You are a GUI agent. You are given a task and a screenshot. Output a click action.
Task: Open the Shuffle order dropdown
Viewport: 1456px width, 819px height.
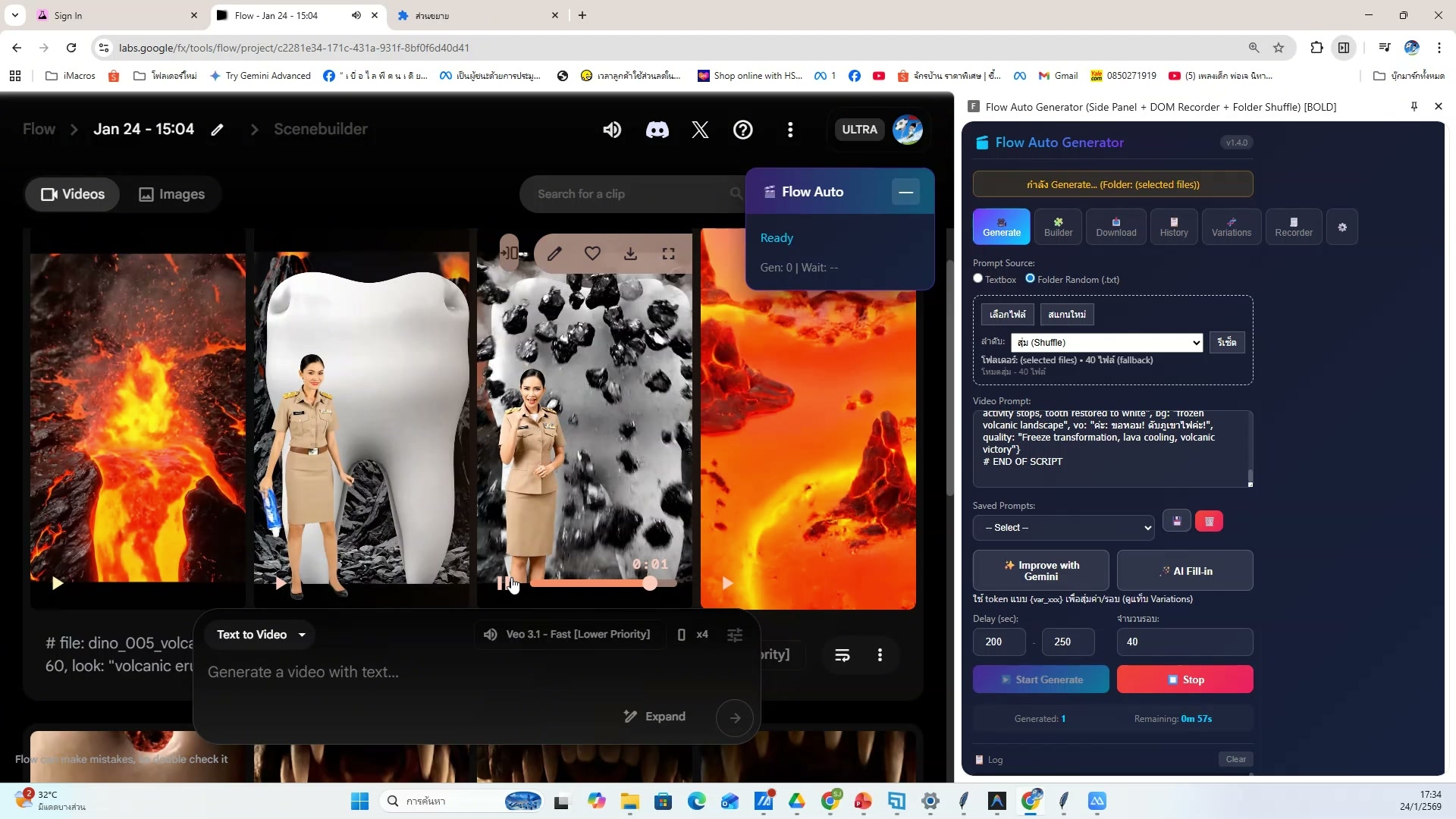point(1106,343)
